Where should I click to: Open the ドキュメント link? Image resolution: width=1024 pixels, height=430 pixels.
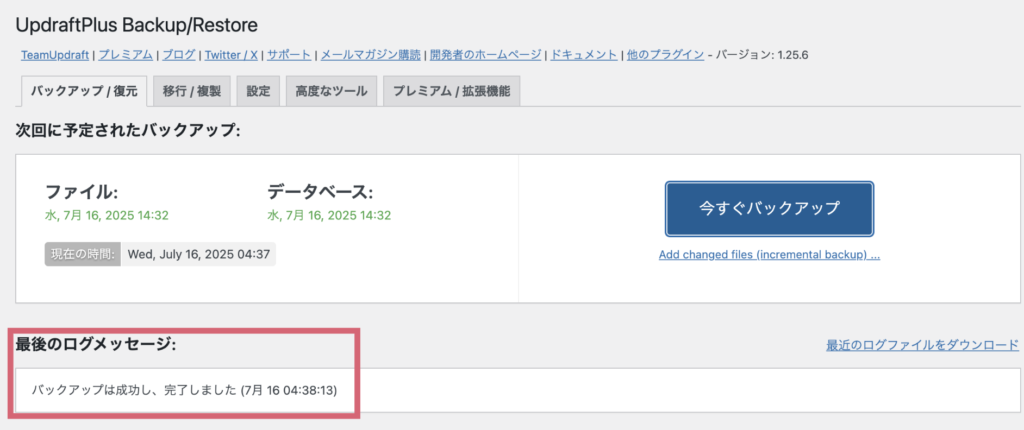tap(583, 55)
